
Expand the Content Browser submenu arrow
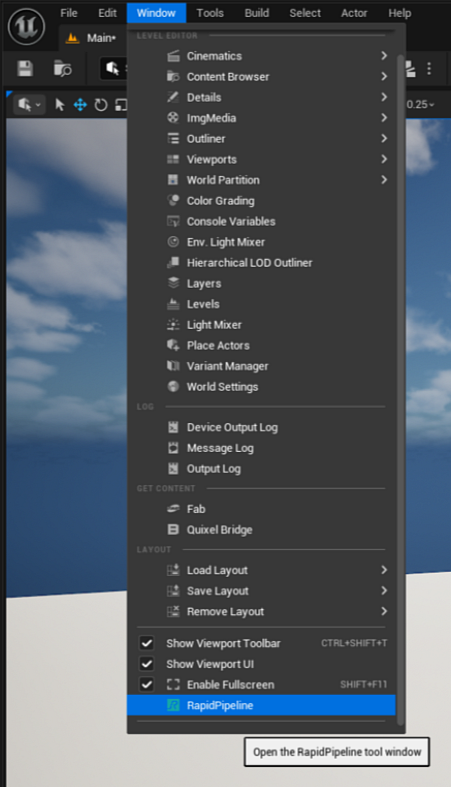(x=384, y=76)
